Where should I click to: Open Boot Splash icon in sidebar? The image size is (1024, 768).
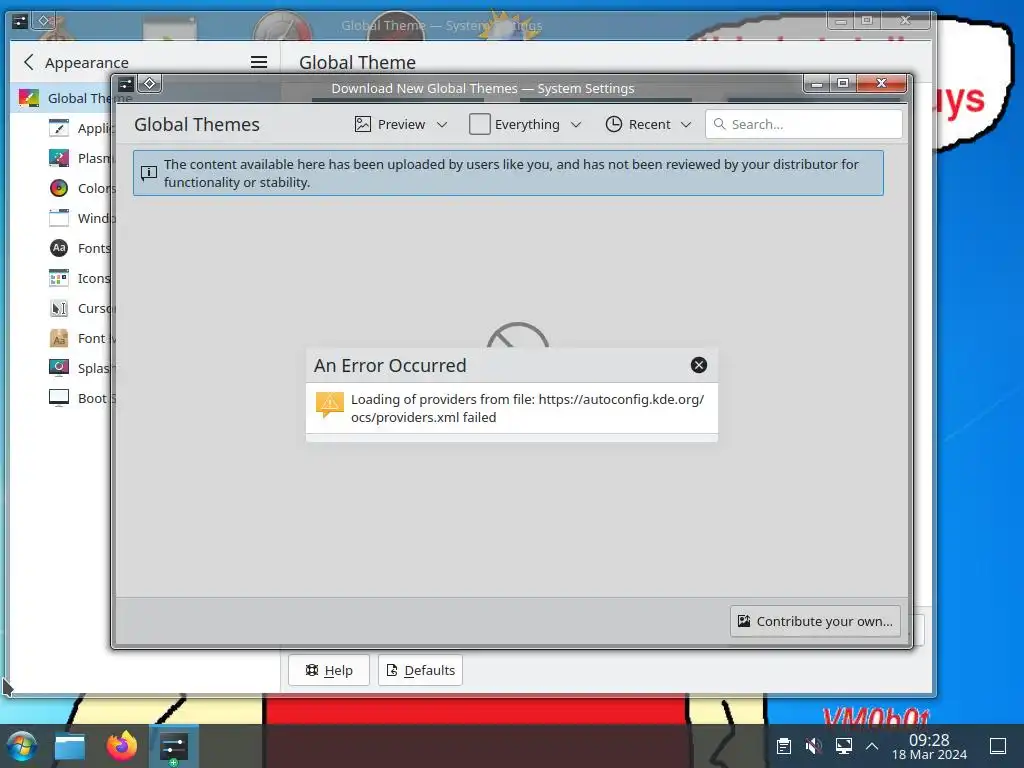coord(59,398)
